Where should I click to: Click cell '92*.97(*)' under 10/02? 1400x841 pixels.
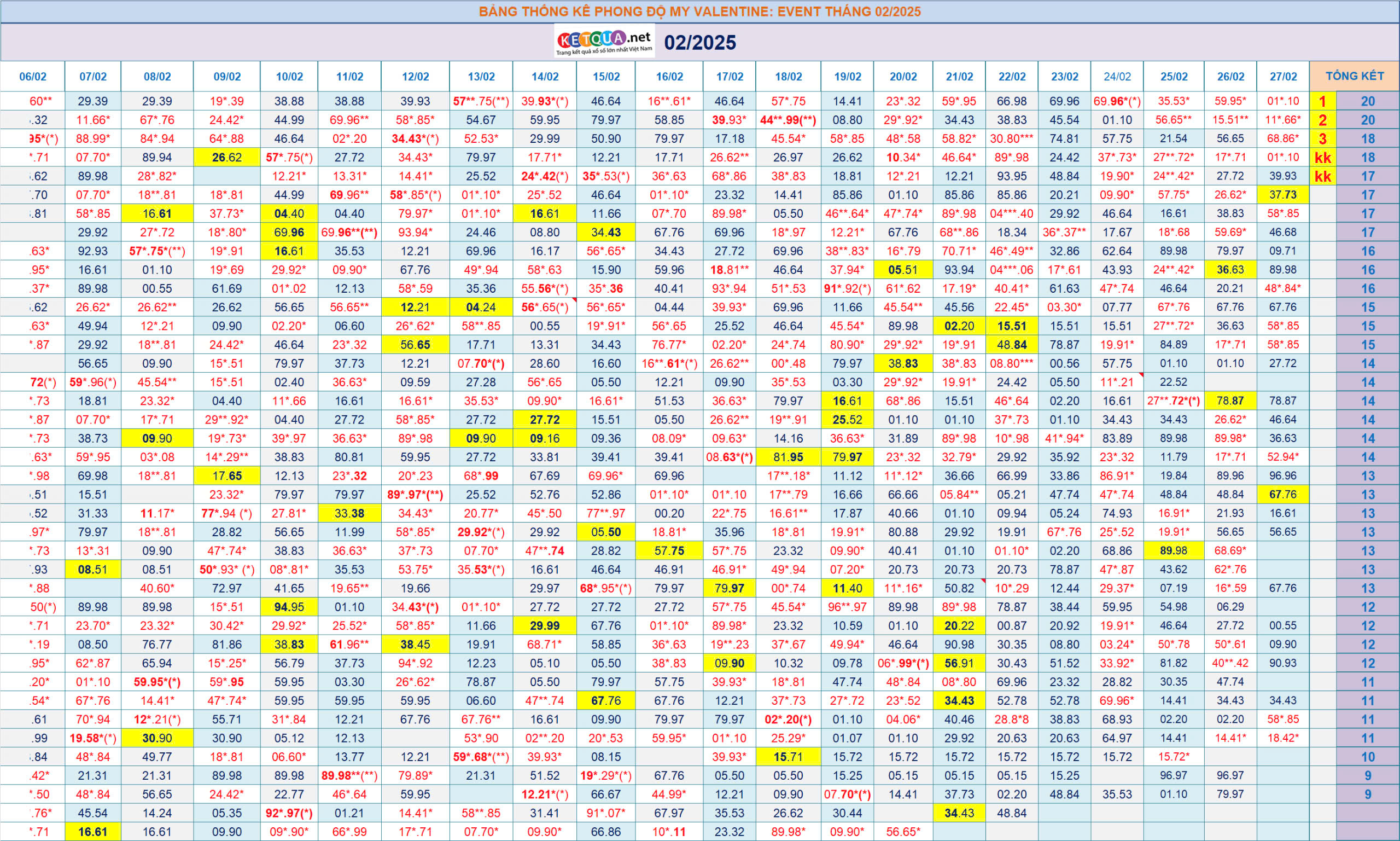289,813
